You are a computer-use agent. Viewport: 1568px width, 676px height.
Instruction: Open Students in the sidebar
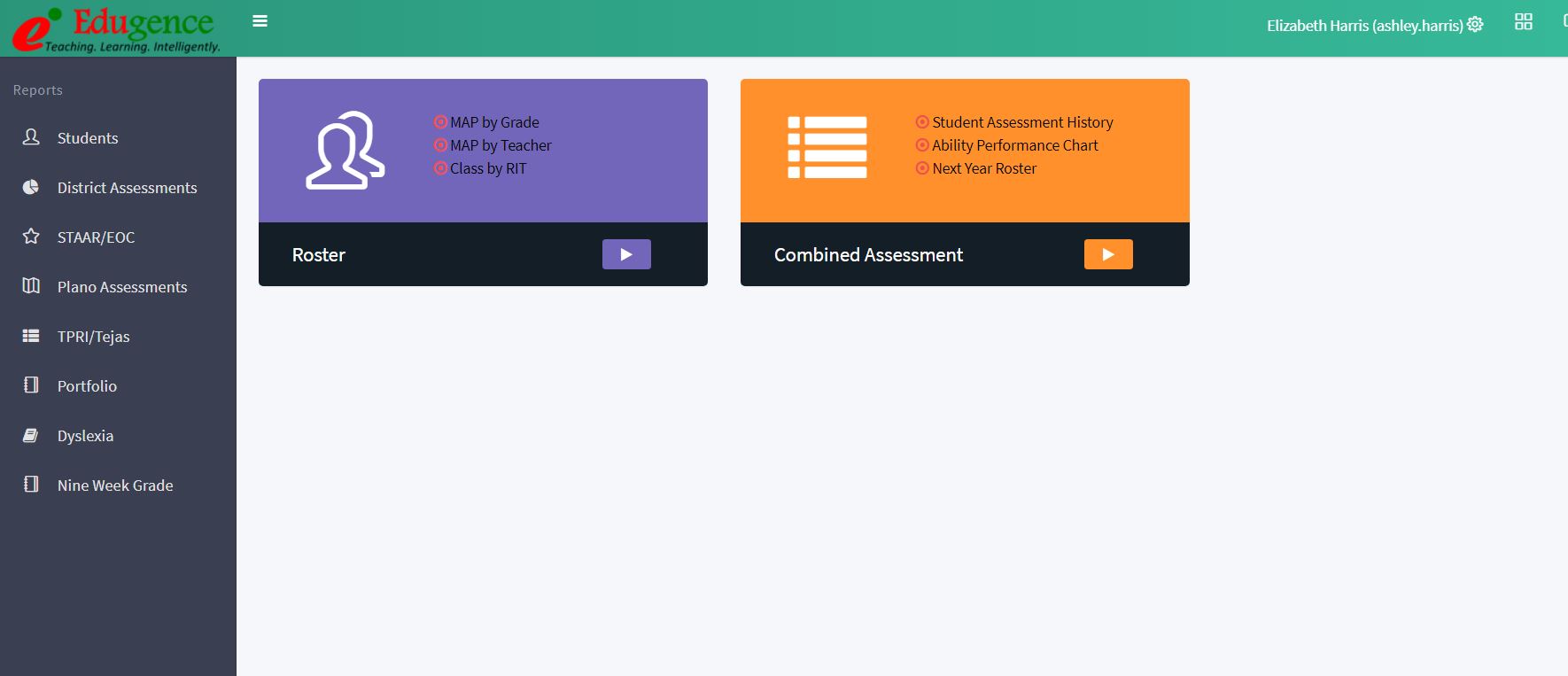[88, 138]
